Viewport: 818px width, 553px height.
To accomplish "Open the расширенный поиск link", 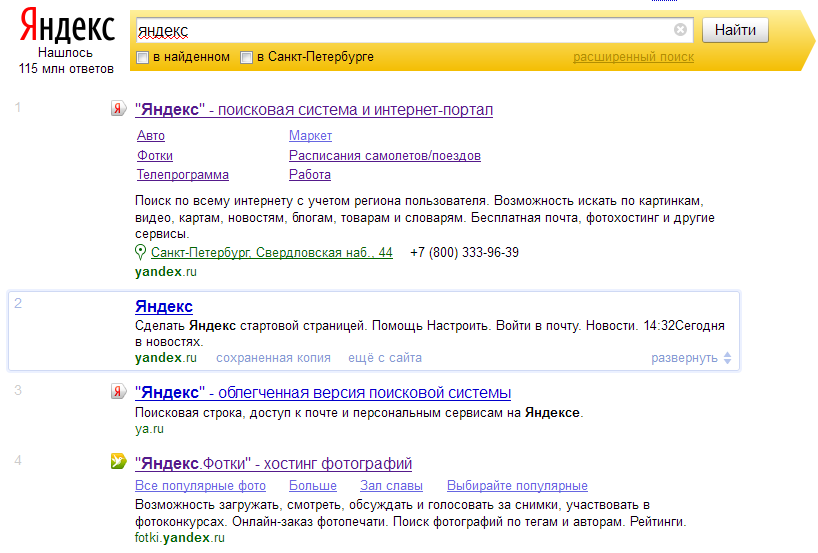I will pos(633,57).
